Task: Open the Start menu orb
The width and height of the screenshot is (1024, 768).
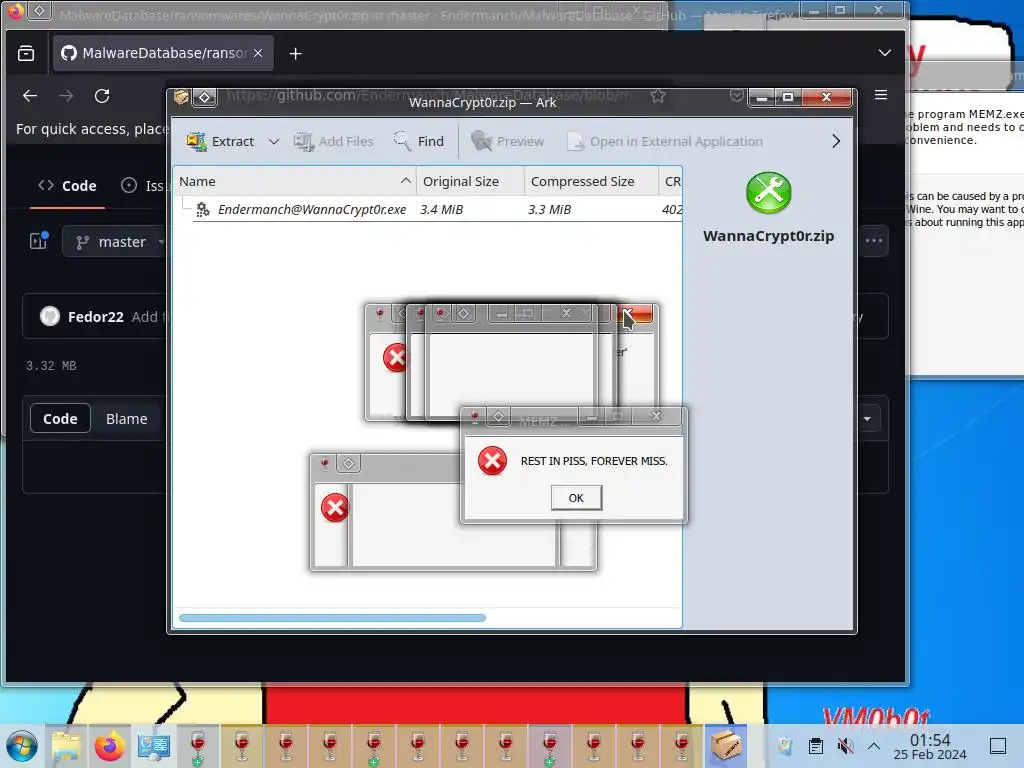Action: coord(22,746)
